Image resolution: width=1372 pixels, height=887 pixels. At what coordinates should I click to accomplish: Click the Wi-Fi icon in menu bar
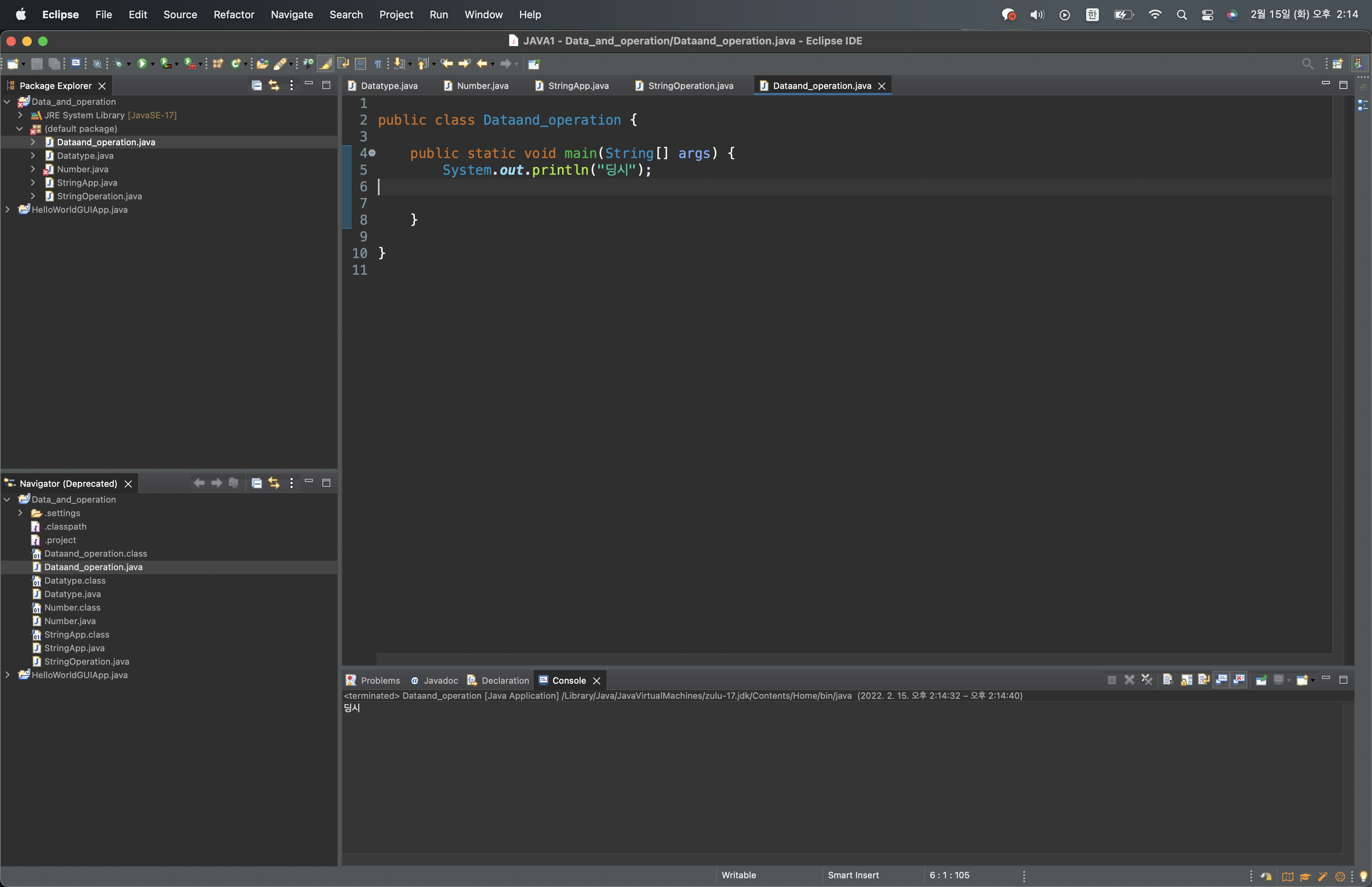pyautogui.click(x=1154, y=14)
